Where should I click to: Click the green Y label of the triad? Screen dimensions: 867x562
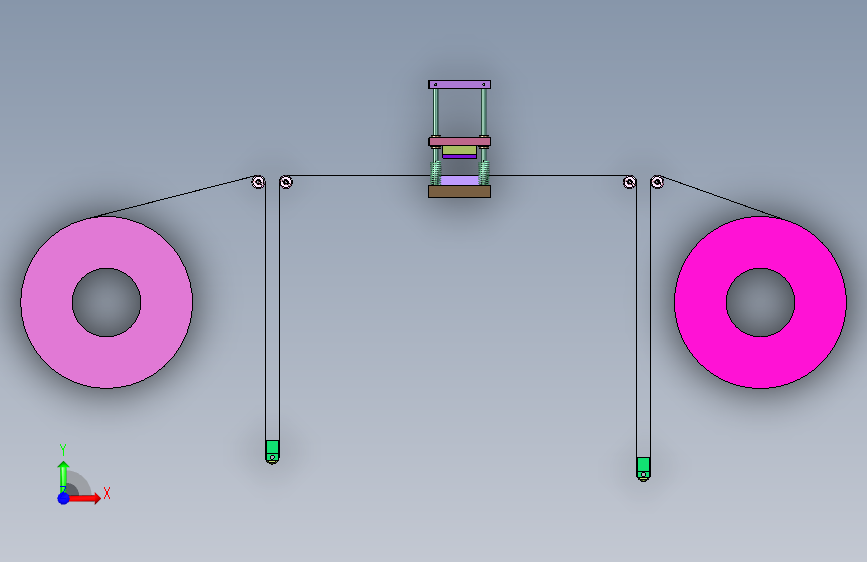[x=63, y=450]
